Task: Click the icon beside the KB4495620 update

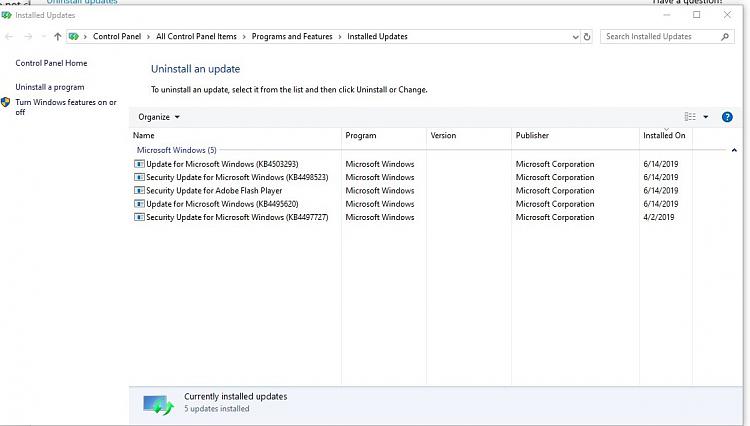Action: pyautogui.click(x=139, y=204)
